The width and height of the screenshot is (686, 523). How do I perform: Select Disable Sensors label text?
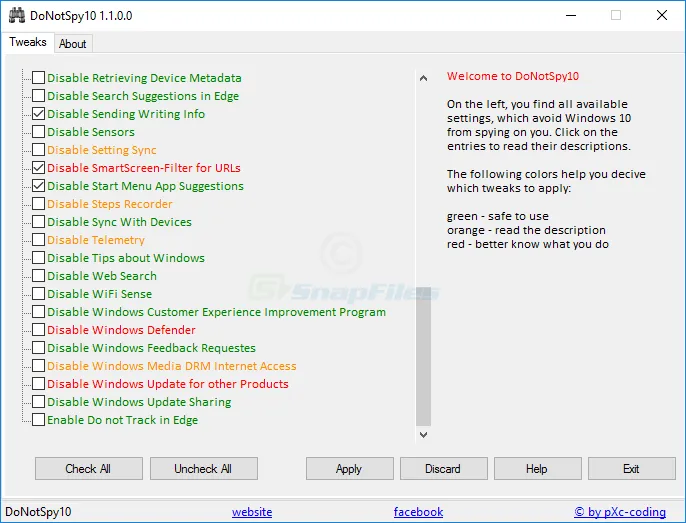[x=91, y=132]
